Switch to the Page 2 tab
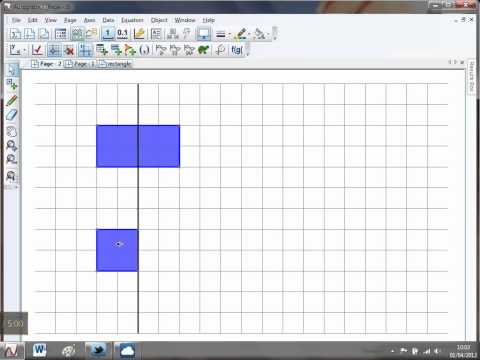Image resolution: width=480 pixels, height=360 pixels. click(46, 64)
